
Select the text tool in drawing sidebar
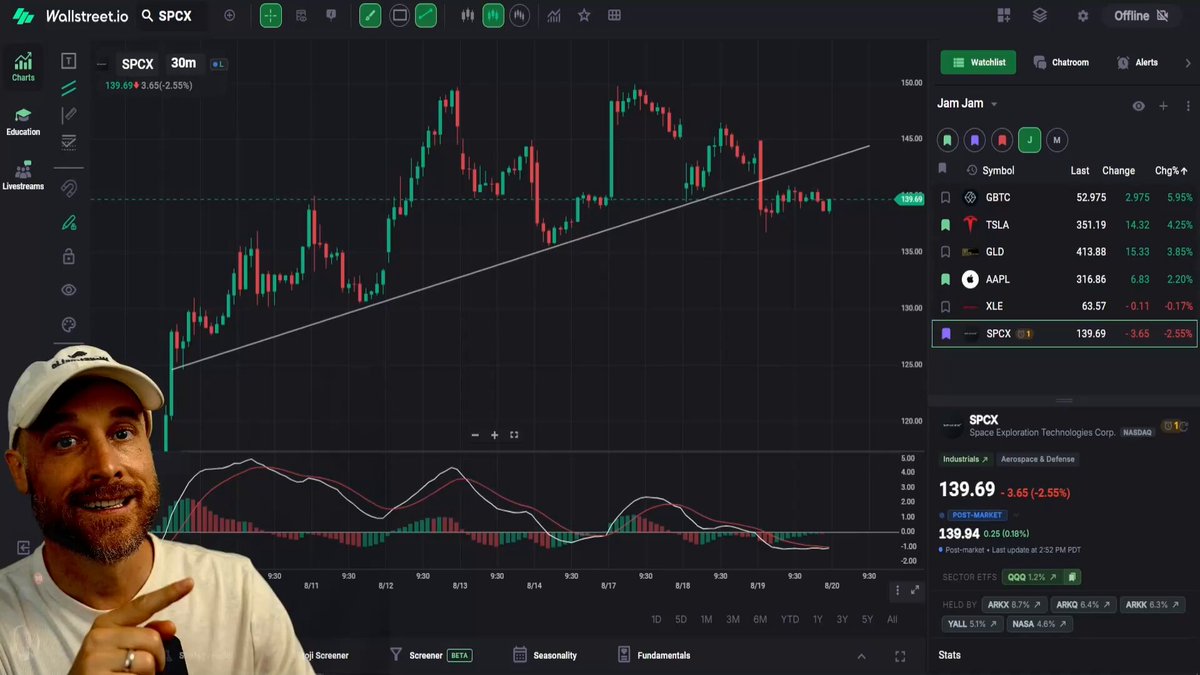coord(68,61)
